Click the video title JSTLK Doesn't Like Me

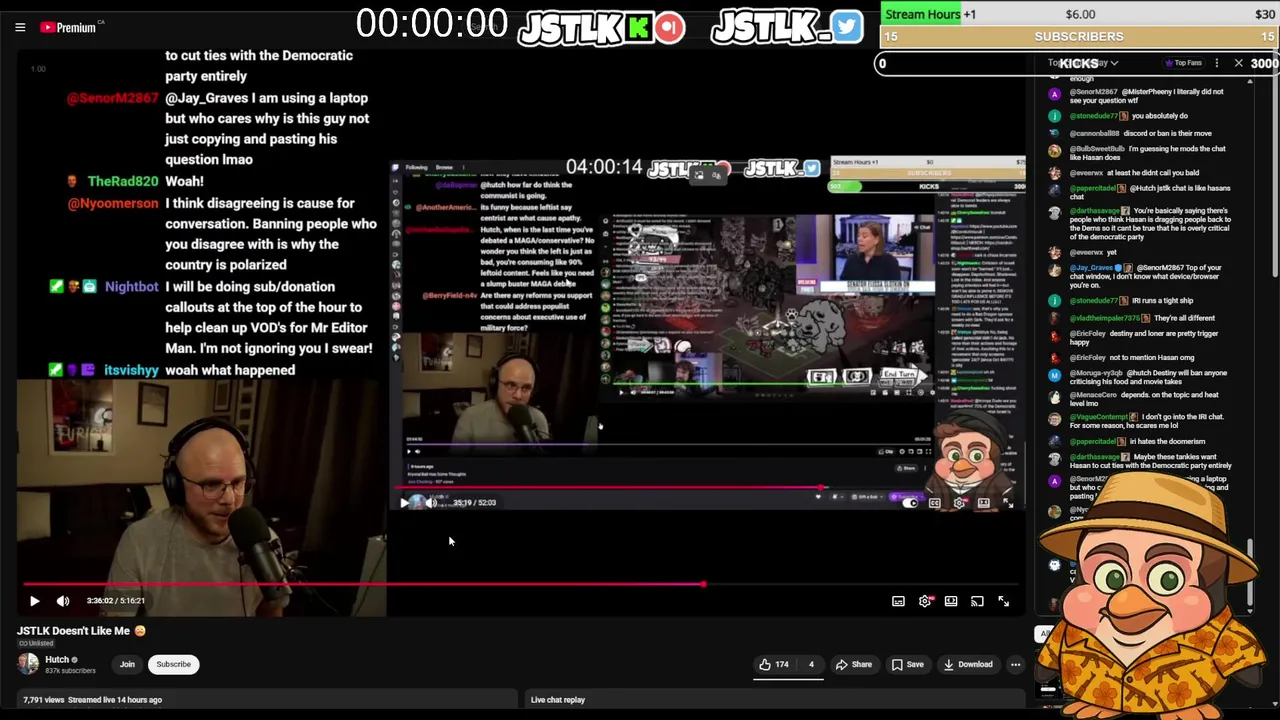tap(74, 631)
